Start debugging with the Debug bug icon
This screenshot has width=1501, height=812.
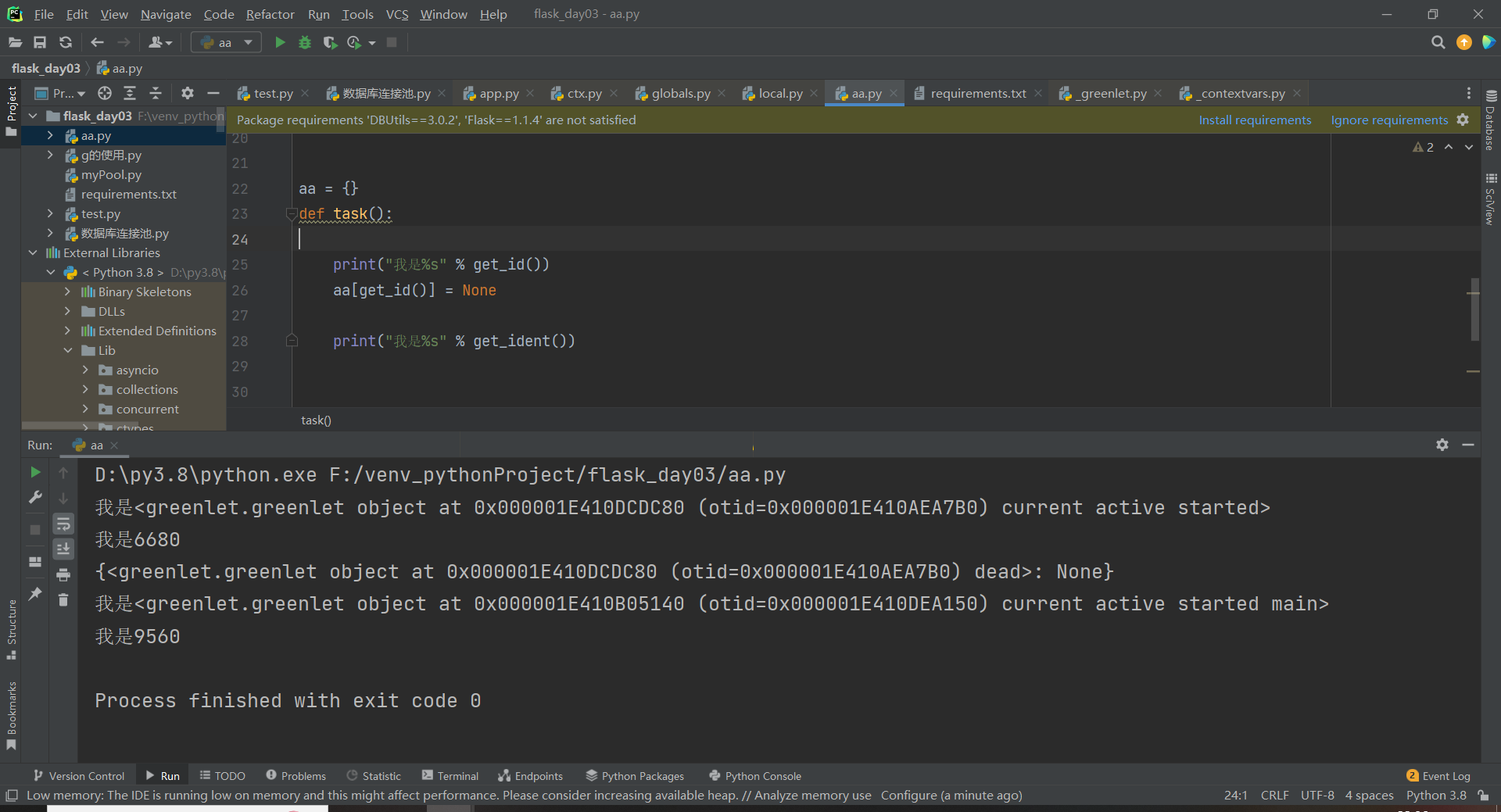[x=305, y=42]
